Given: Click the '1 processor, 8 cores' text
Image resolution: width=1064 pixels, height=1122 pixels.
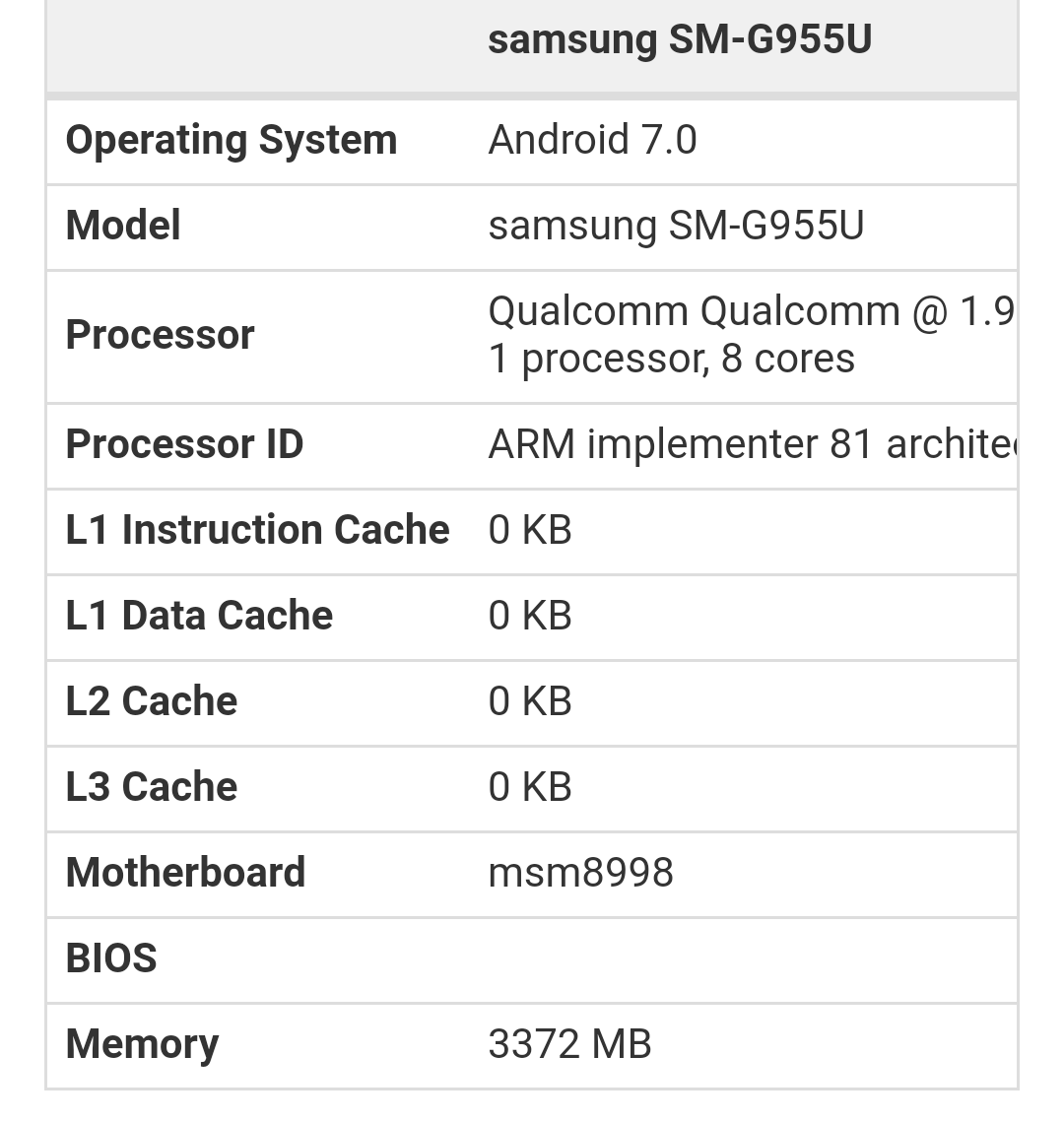Looking at the screenshot, I should coord(671,359).
